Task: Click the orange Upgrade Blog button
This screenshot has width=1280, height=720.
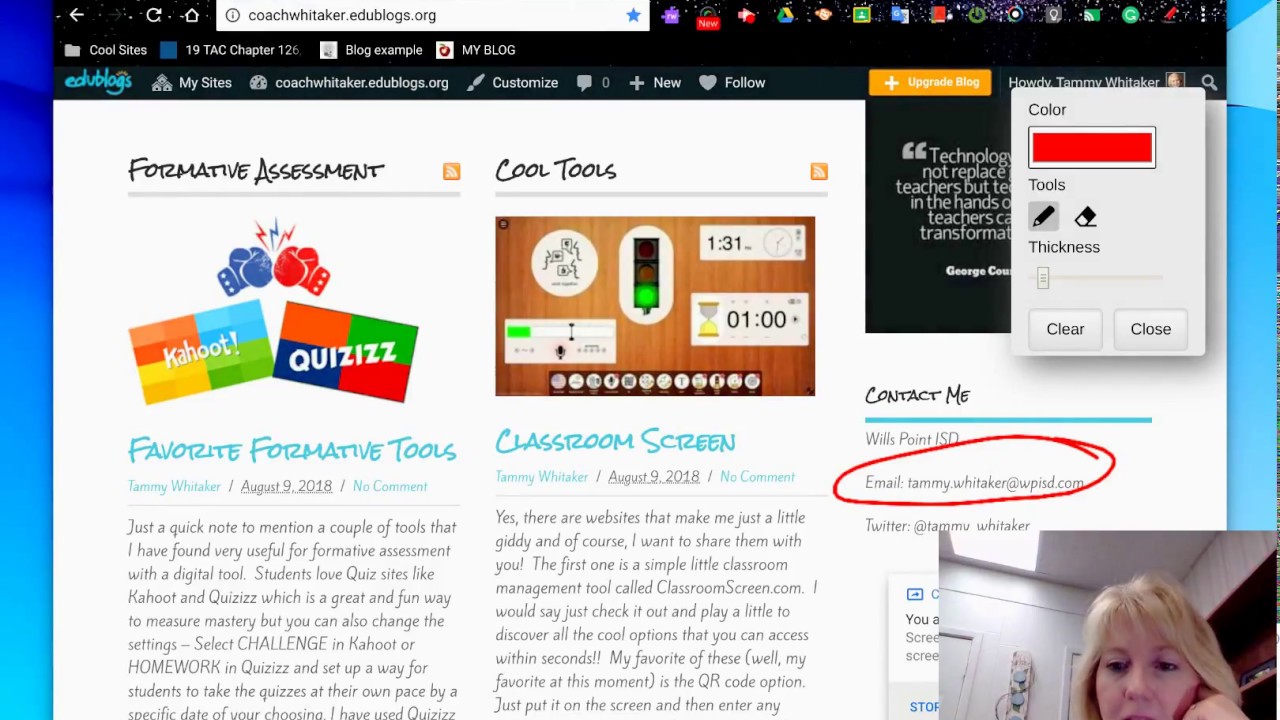Action: pyautogui.click(x=930, y=82)
